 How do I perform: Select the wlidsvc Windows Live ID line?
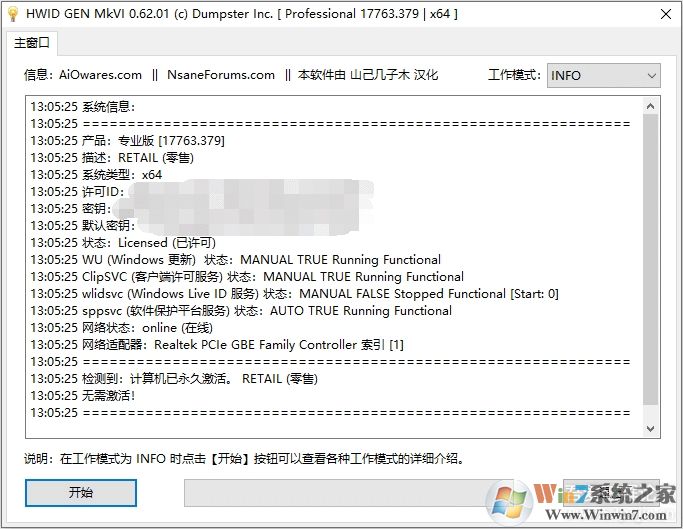click(x=294, y=294)
